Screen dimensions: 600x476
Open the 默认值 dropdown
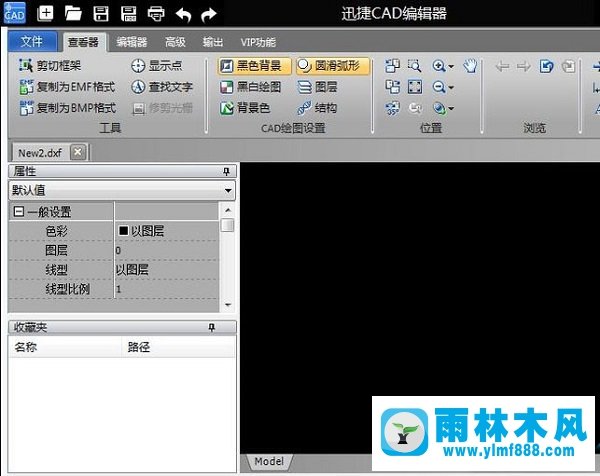point(122,190)
